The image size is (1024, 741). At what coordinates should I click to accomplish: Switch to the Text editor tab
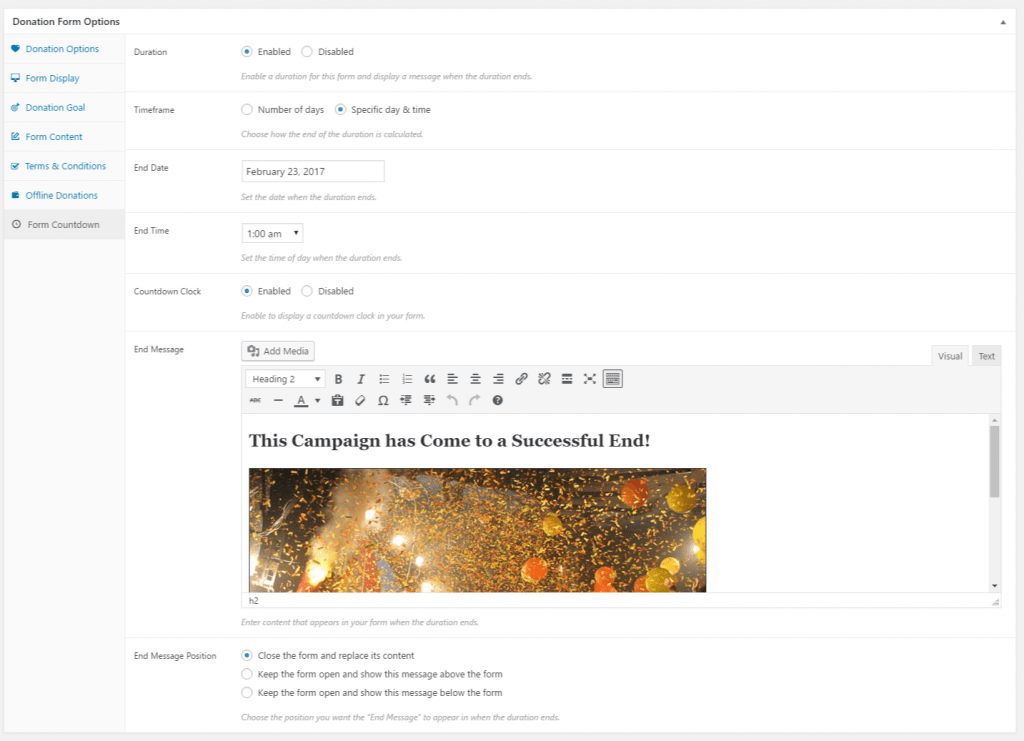tap(986, 356)
